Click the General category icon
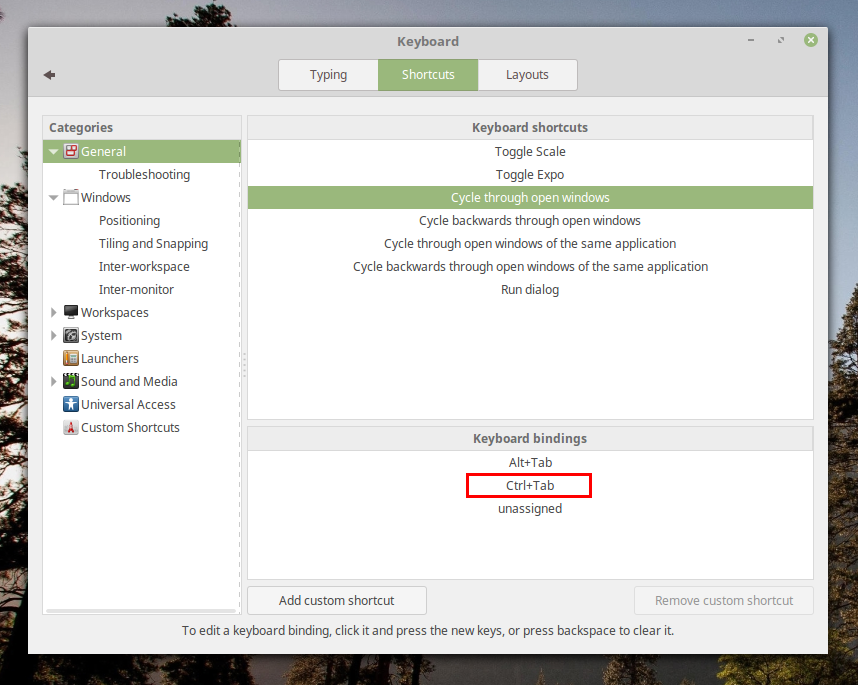This screenshot has height=685, width=858. tap(71, 152)
